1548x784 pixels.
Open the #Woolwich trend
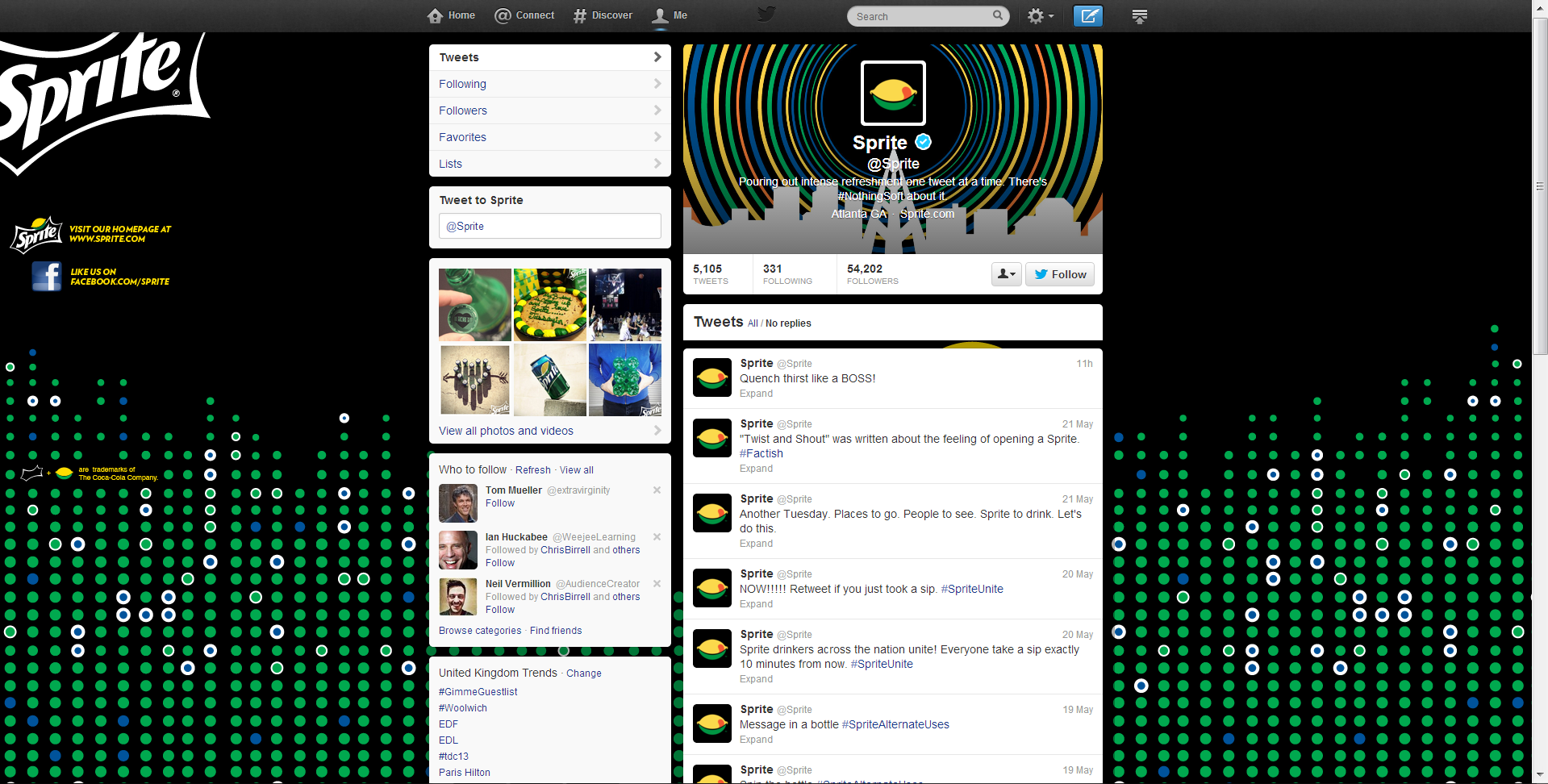pos(463,708)
